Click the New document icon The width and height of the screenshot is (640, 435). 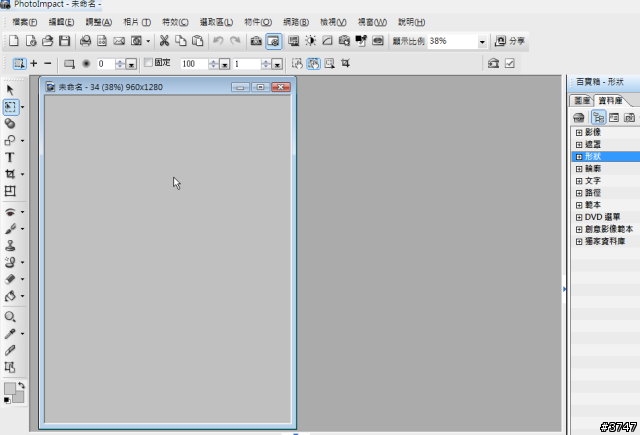pos(13,41)
